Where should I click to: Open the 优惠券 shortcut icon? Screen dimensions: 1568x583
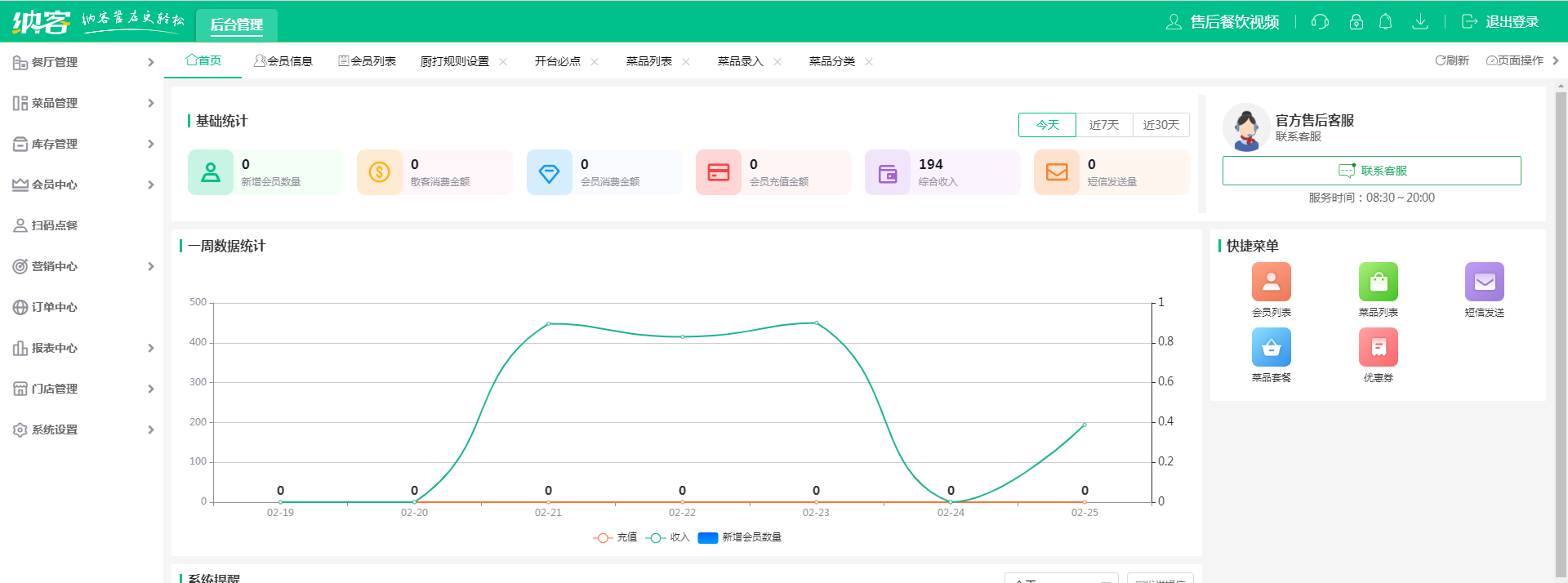point(1378,348)
